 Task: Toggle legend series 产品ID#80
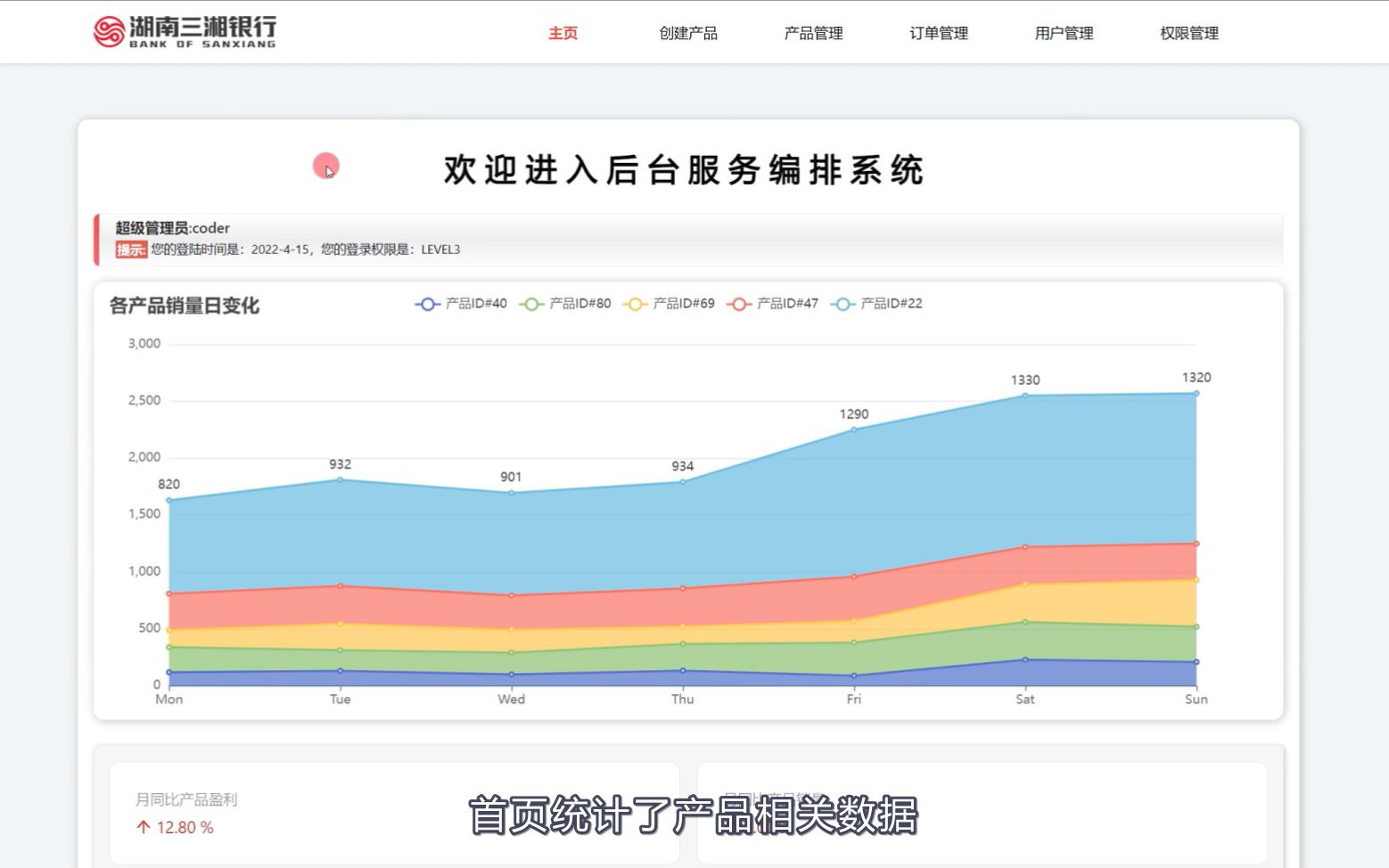pos(565,304)
